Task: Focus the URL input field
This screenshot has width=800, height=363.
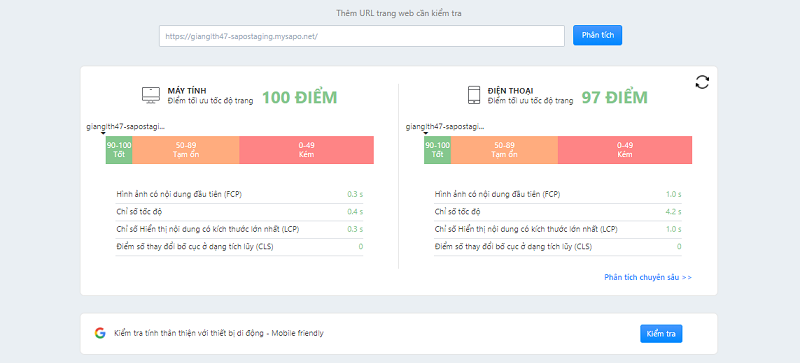Action: (362, 36)
